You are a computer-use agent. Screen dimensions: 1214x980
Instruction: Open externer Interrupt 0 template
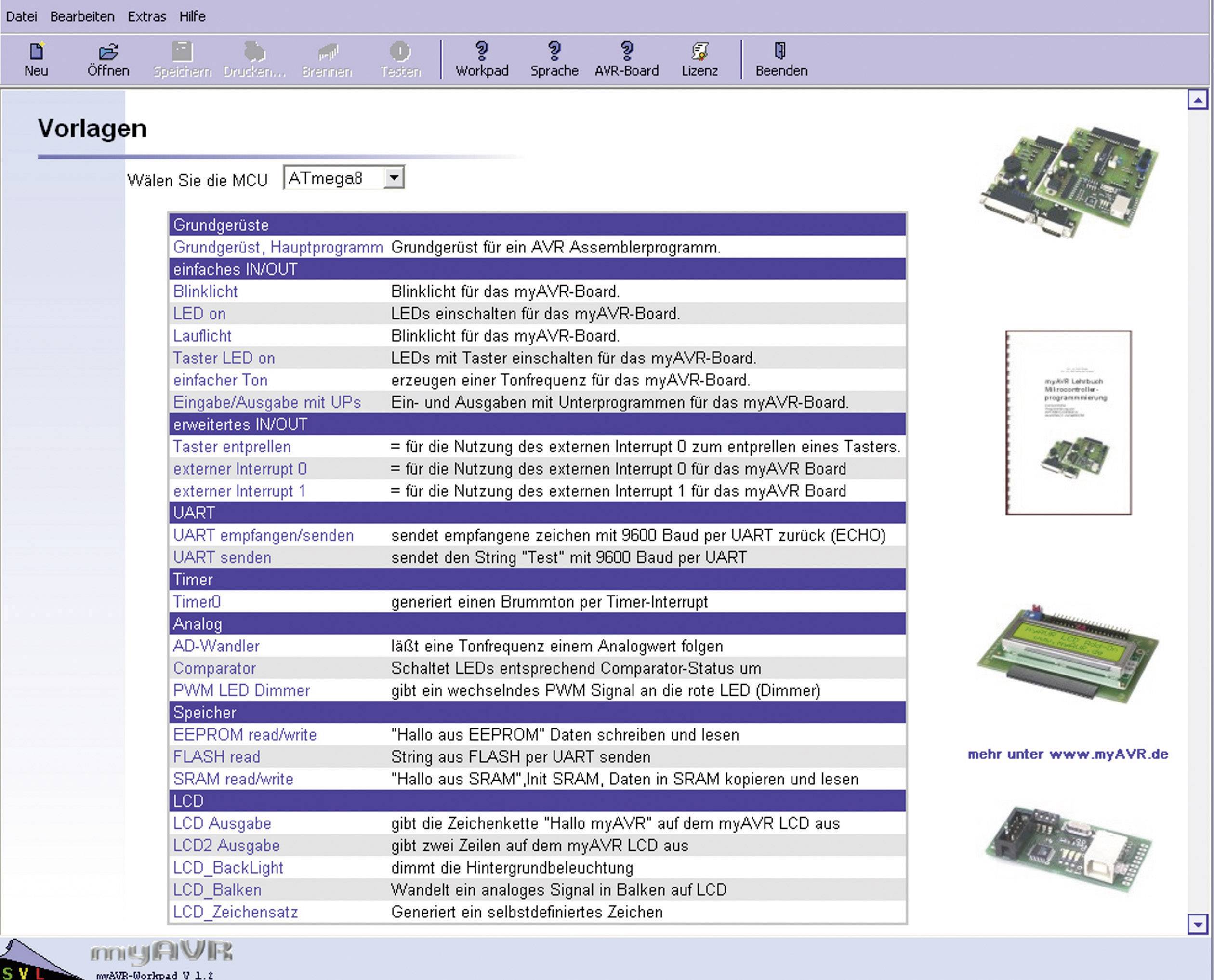(240, 468)
